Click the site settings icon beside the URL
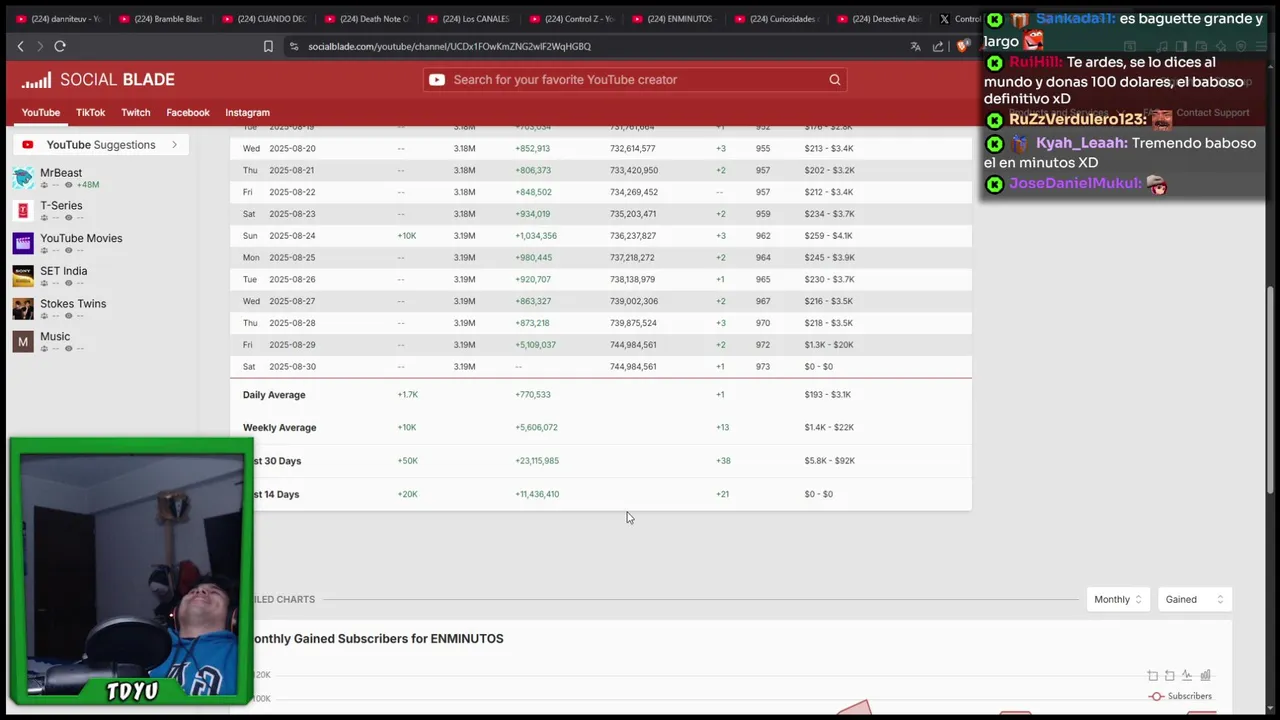Image resolution: width=1280 pixels, height=720 pixels. point(294,46)
